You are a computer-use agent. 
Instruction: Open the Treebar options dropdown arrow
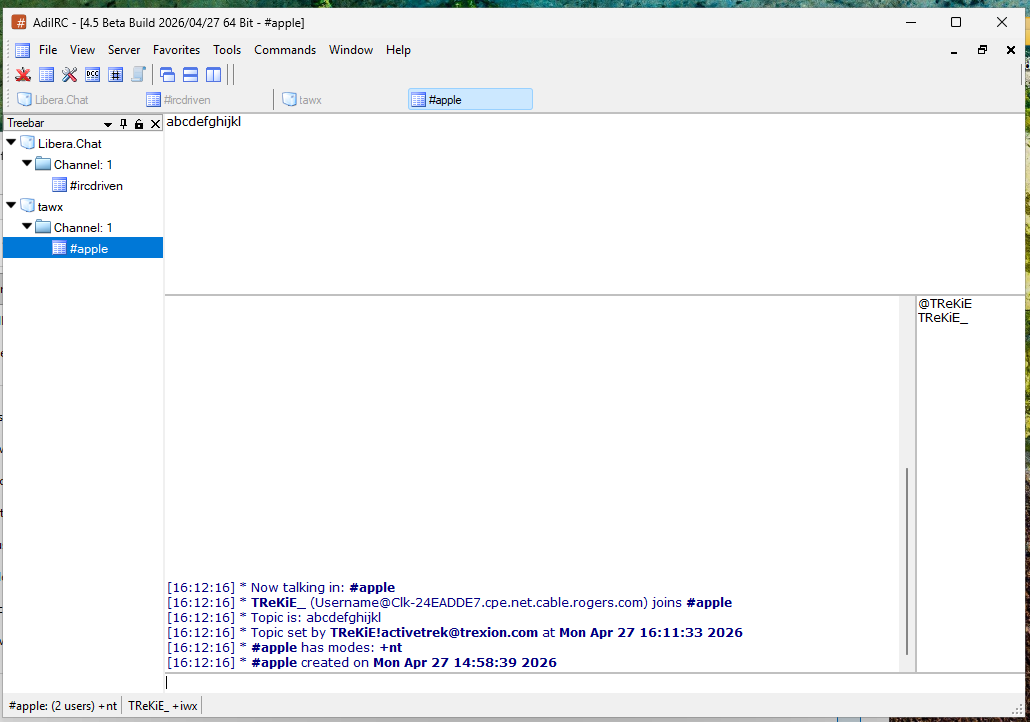(107, 123)
